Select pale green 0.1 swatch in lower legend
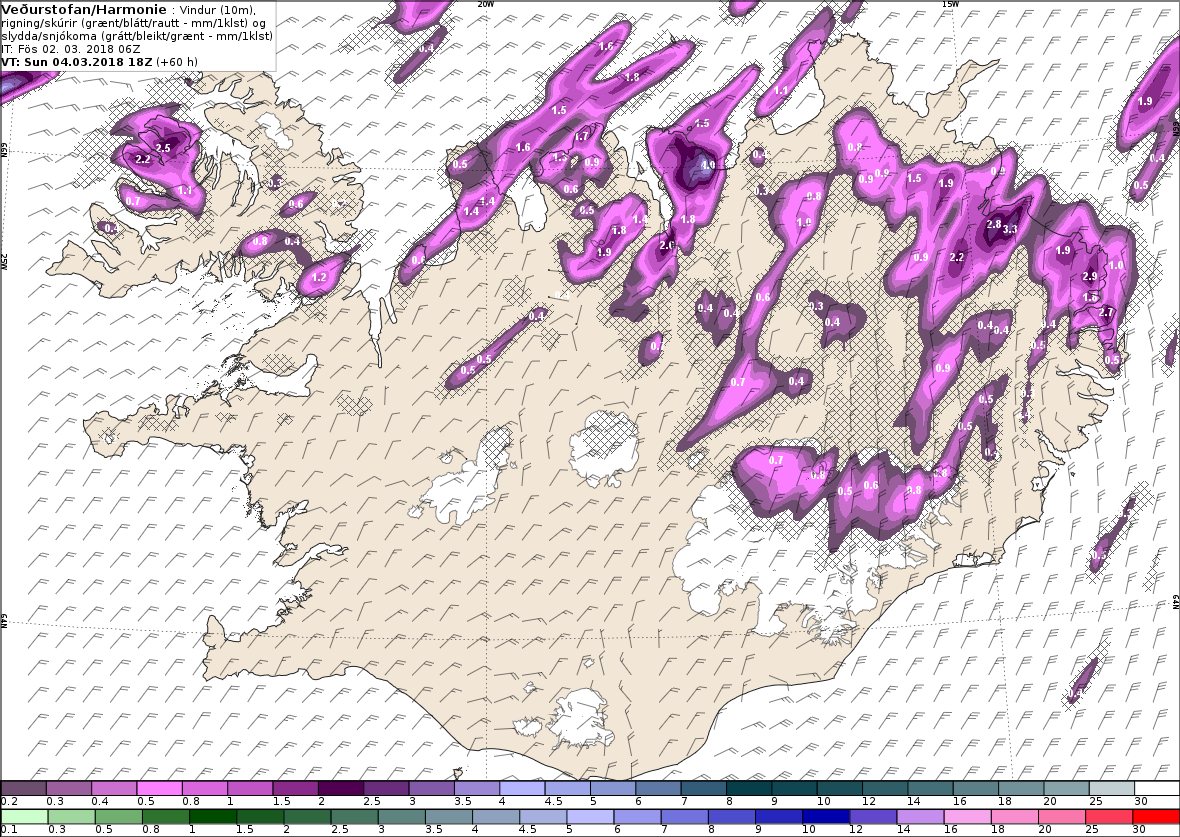The height and width of the screenshot is (837, 1180). pyautogui.click(x=24, y=817)
